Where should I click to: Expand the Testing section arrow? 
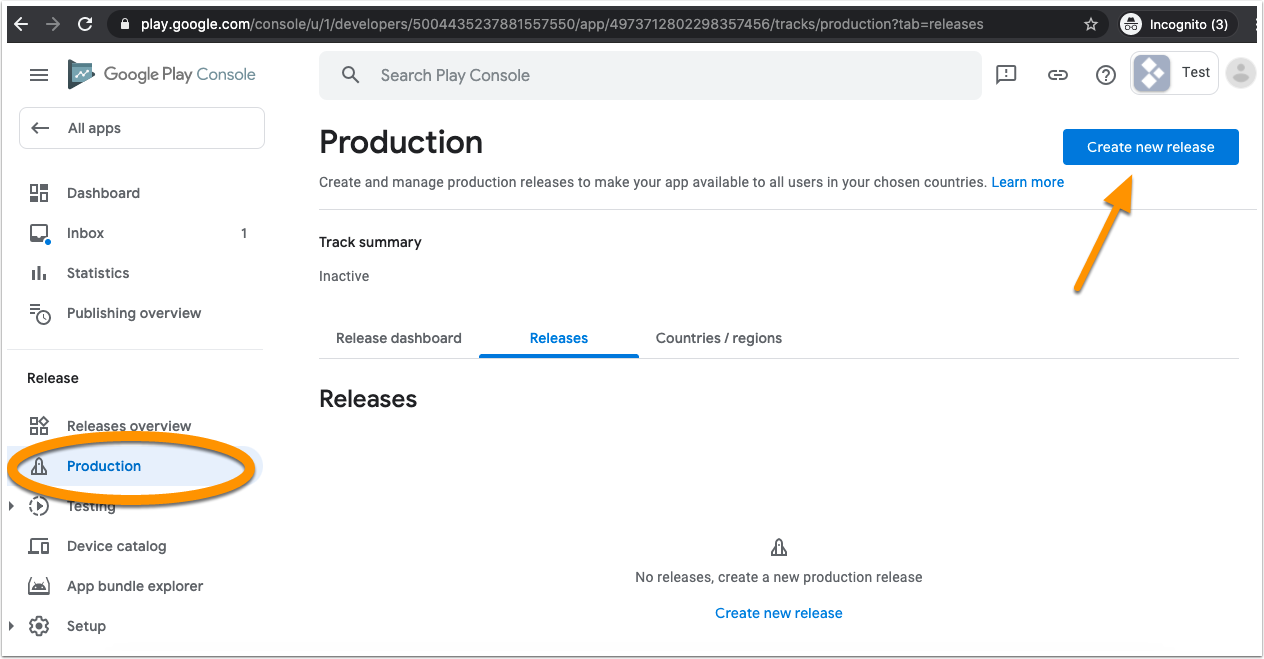pyautogui.click(x=12, y=506)
